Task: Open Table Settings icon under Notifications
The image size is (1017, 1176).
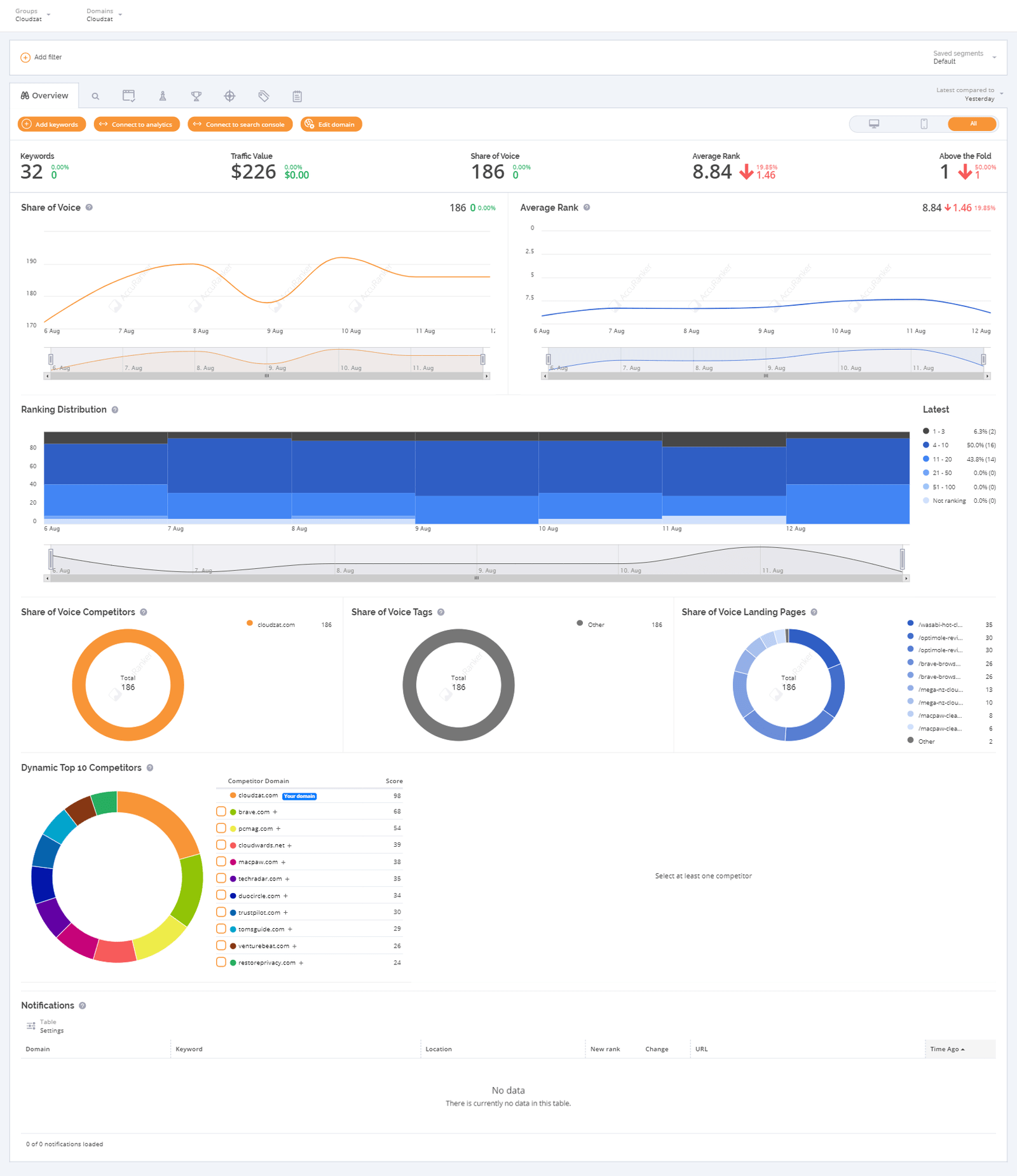Action: tap(31, 1026)
